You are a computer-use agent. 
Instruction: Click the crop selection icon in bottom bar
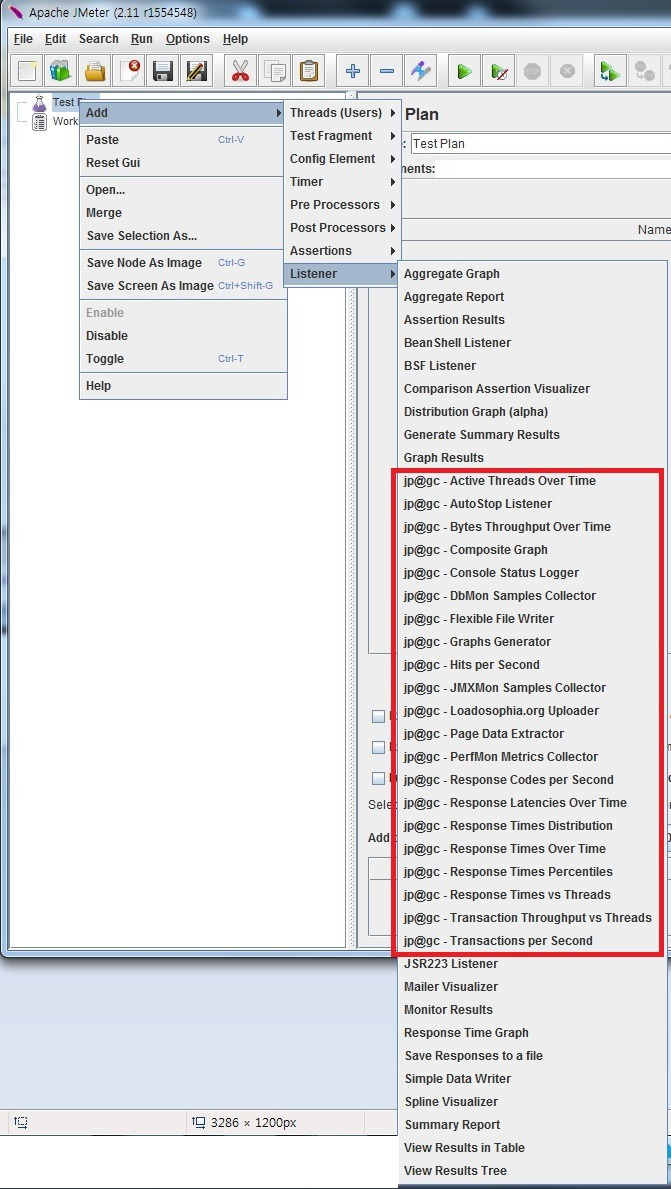click(20, 1122)
